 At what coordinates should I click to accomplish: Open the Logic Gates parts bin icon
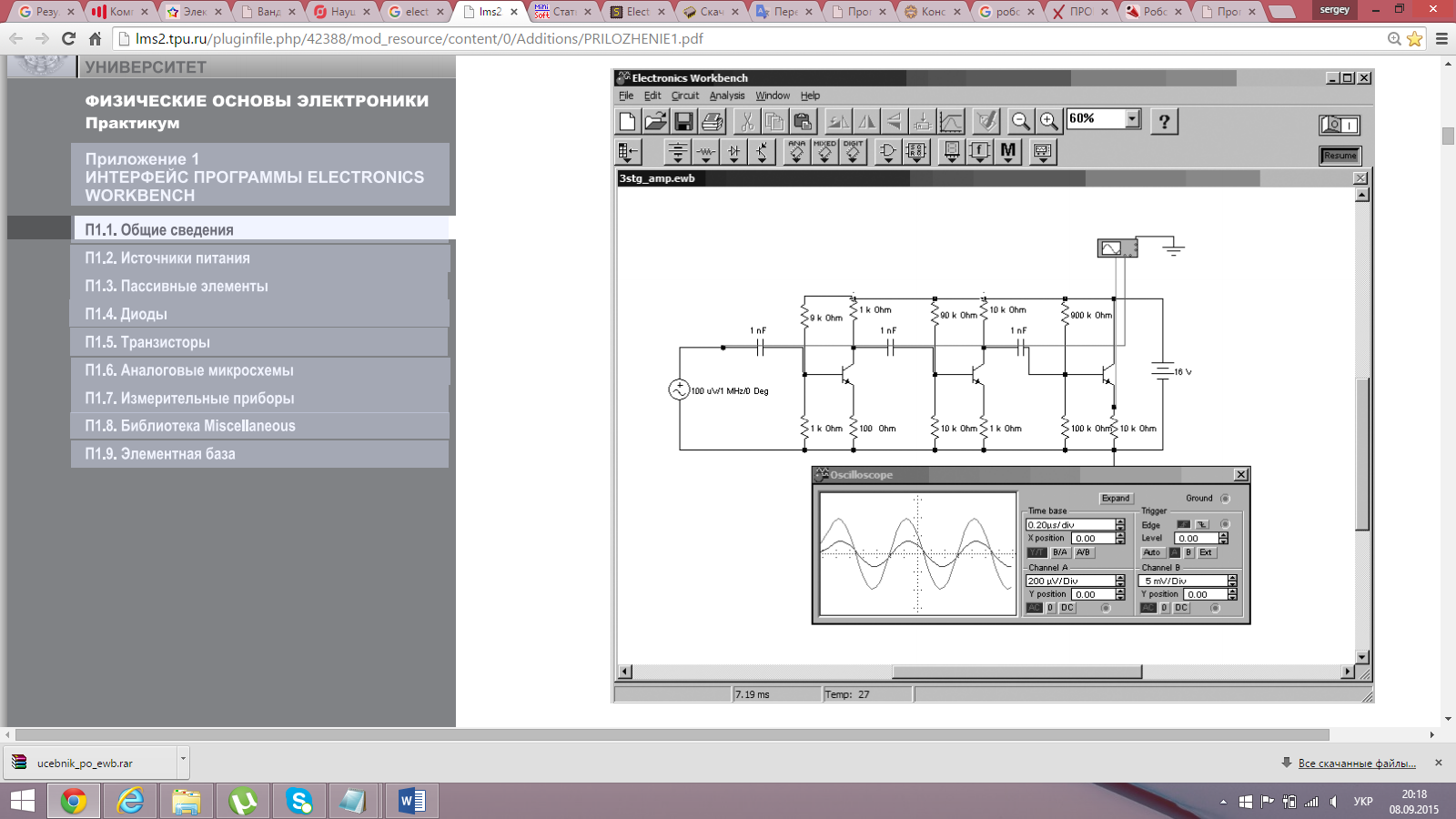coord(887,152)
